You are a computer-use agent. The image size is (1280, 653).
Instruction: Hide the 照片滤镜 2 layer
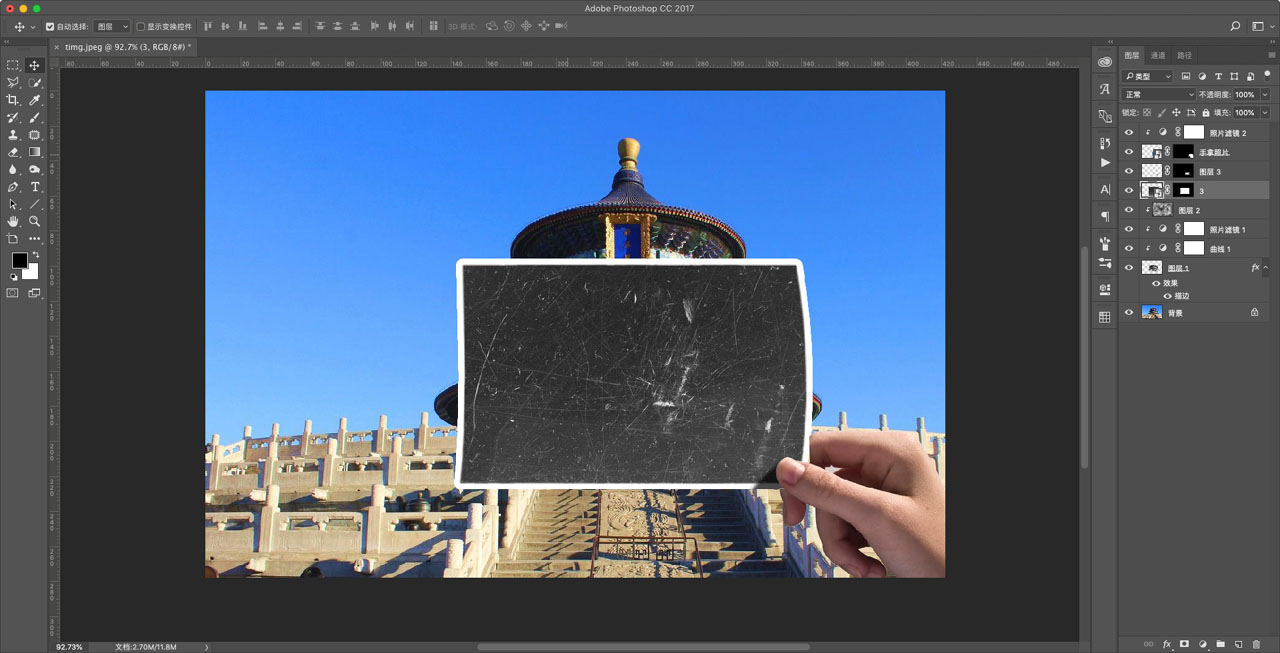[x=1129, y=132]
